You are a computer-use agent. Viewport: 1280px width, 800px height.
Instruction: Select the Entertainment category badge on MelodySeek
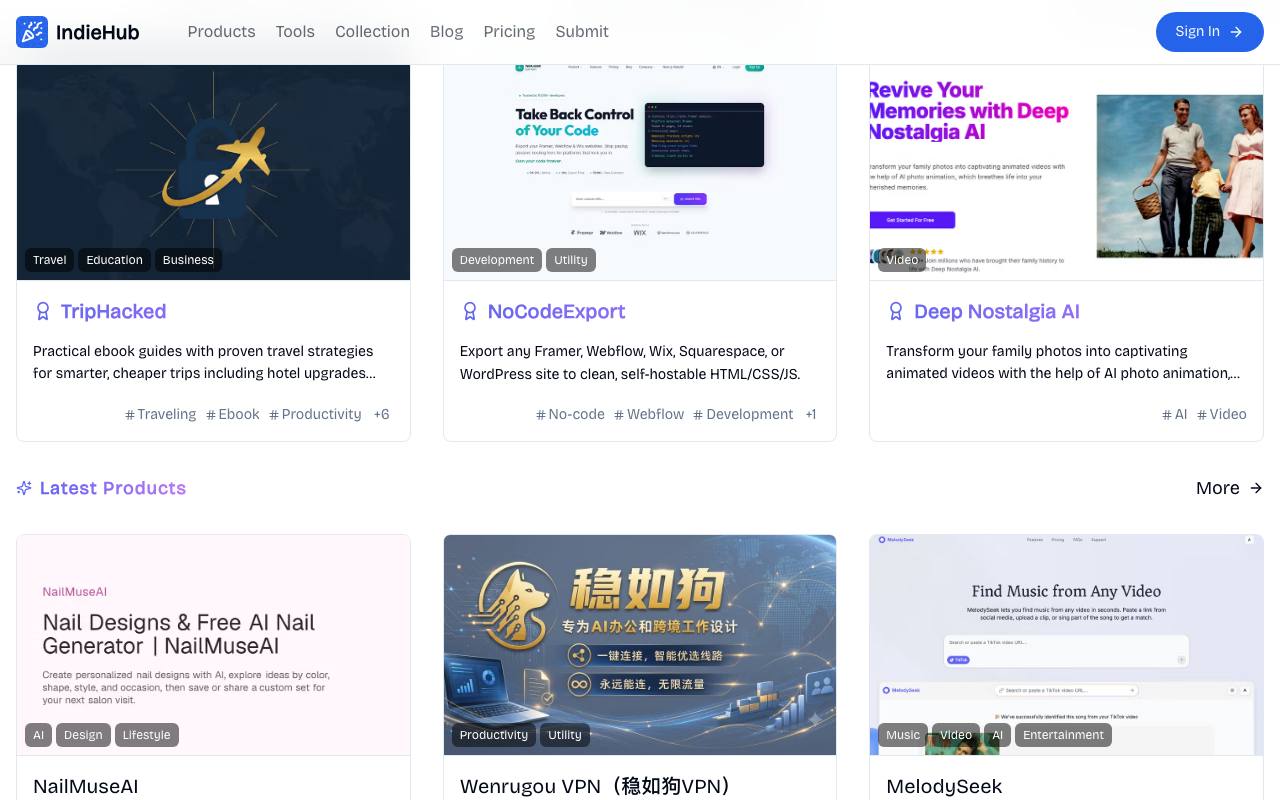(1063, 735)
